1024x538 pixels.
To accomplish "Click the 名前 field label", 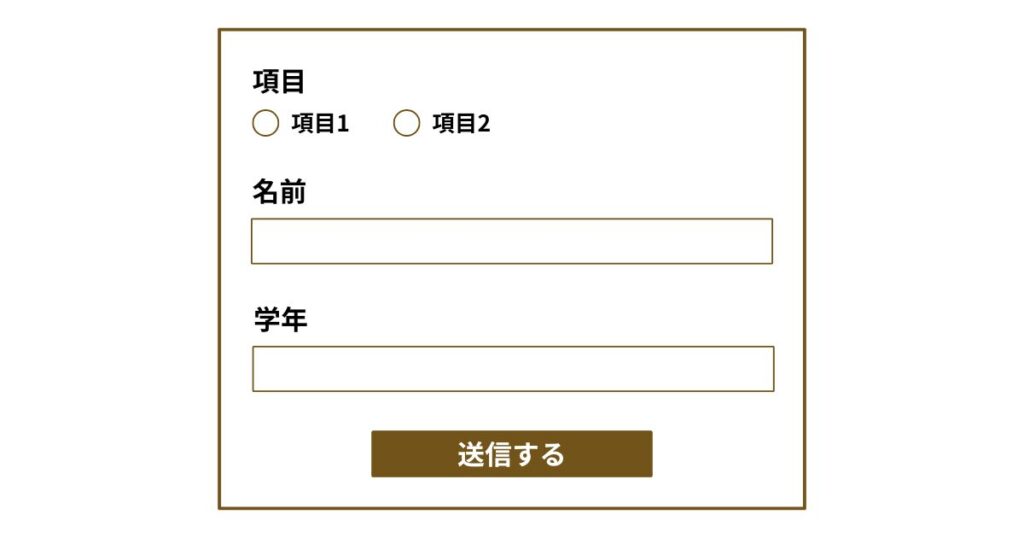I will pyautogui.click(x=279, y=192).
